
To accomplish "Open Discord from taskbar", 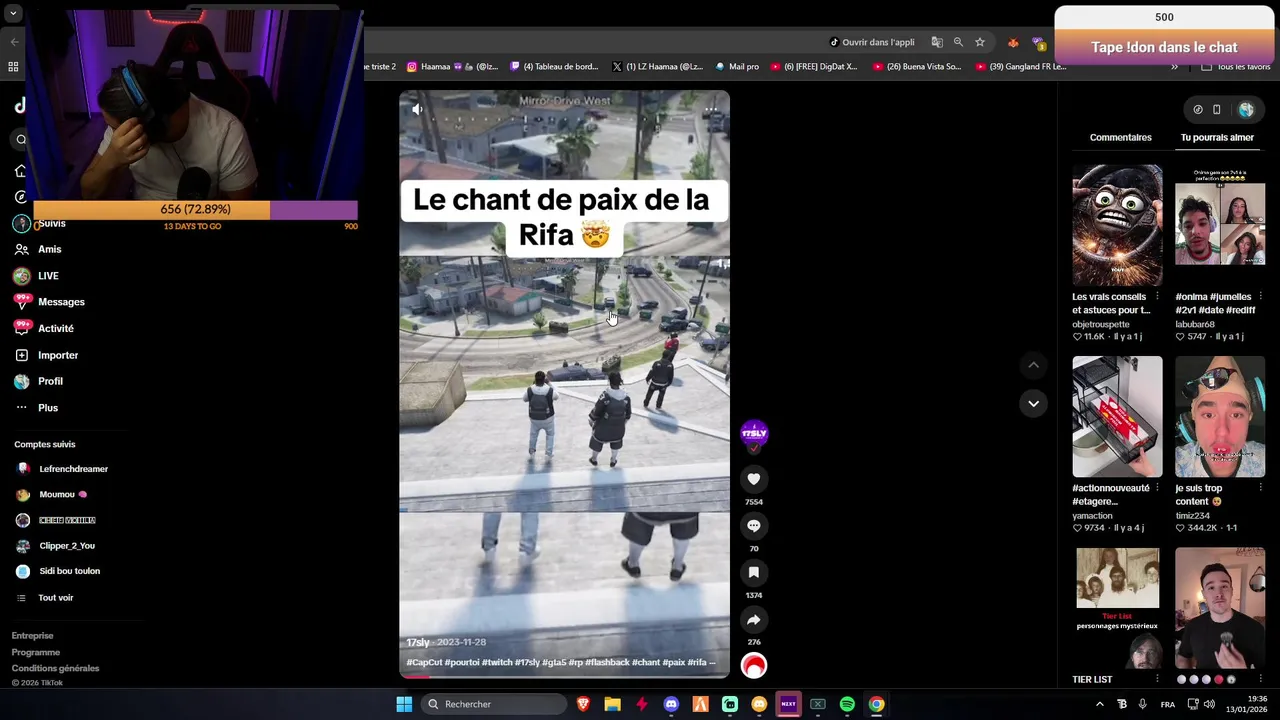I will [671, 704].
